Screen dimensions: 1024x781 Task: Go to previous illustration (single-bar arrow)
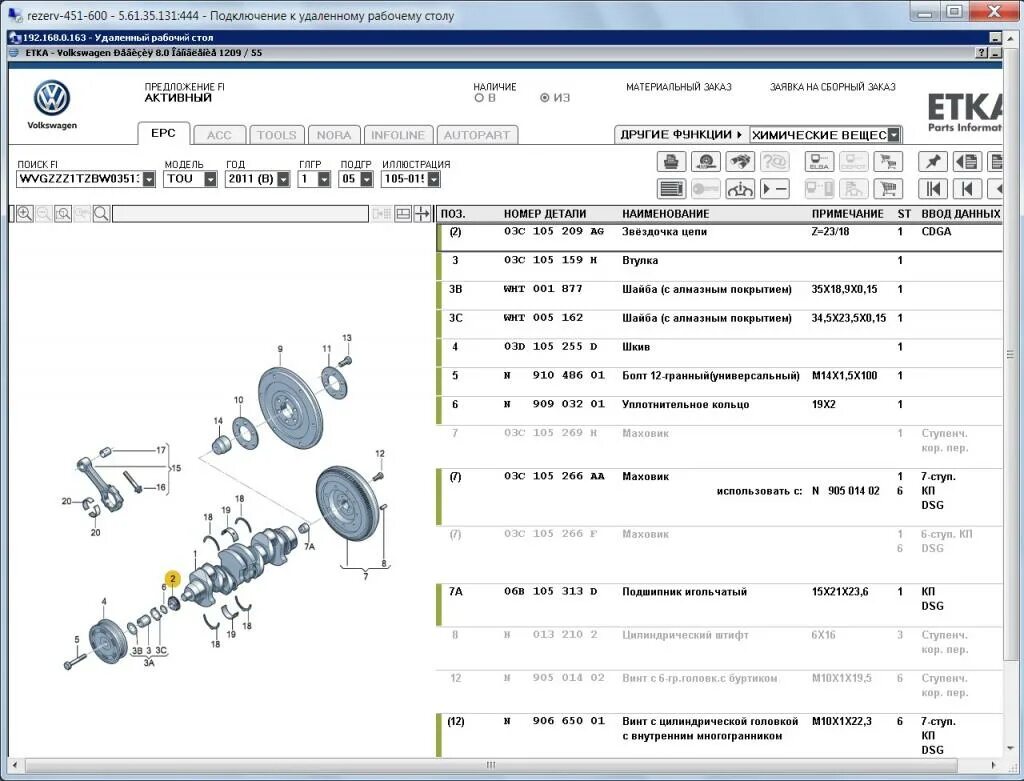(967, 189)
